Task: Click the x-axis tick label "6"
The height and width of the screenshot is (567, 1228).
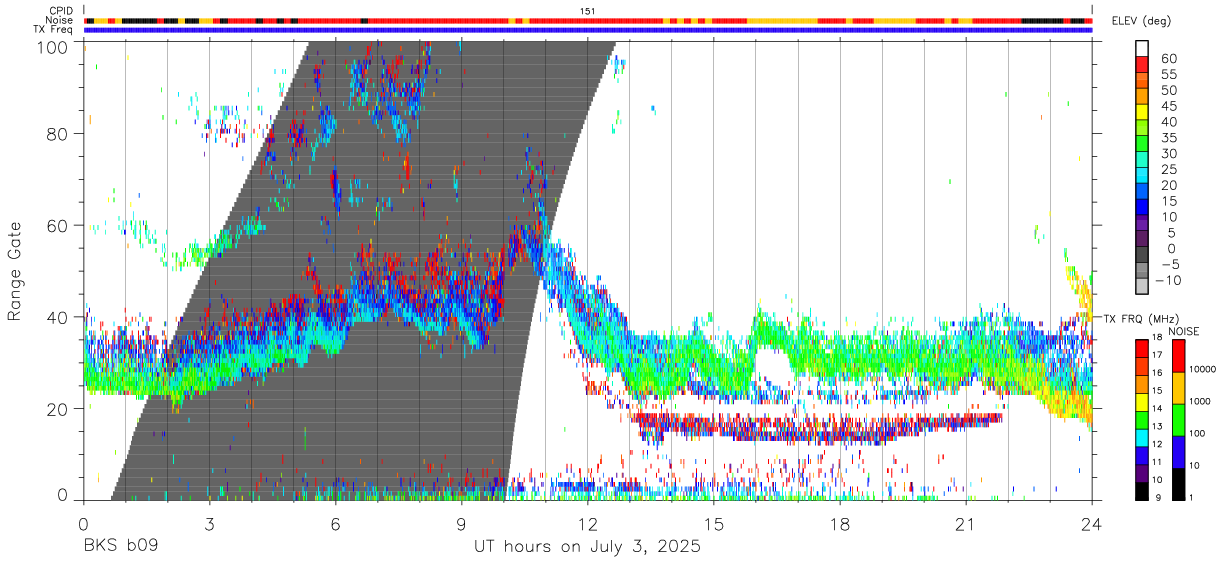Action: (335, 524)
